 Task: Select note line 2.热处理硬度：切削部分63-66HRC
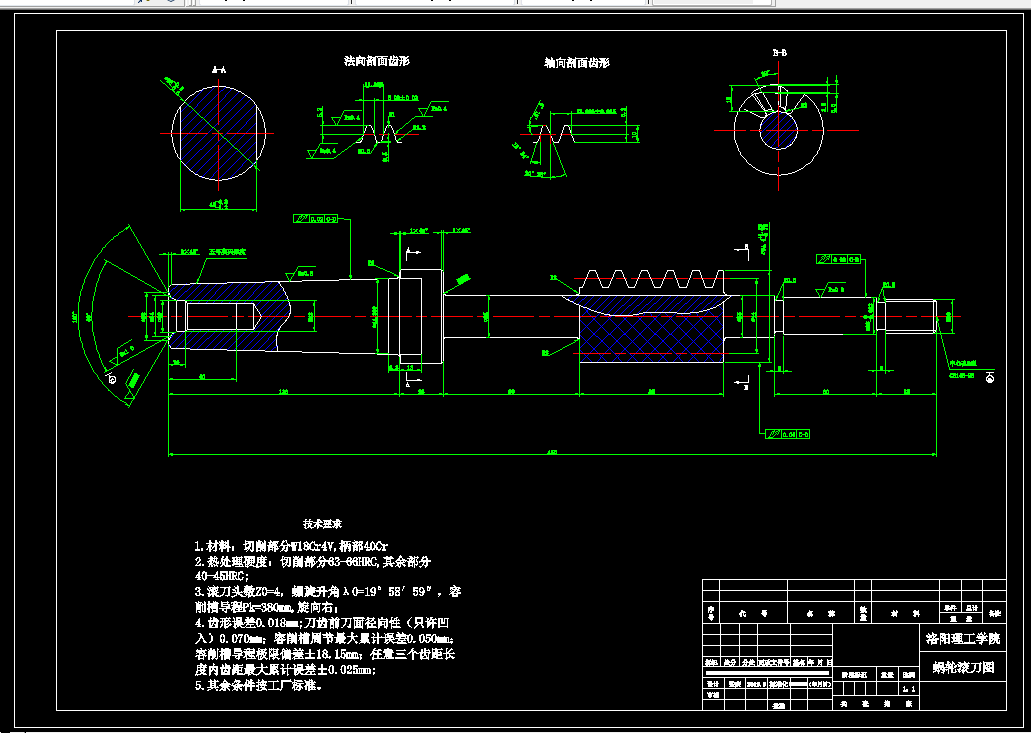[x=313, y=562]
